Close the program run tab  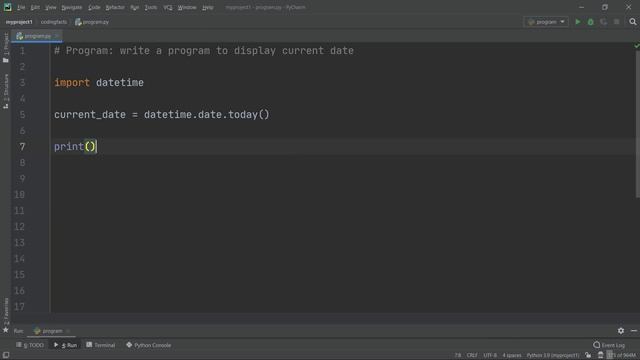click(x=68, y=331)
